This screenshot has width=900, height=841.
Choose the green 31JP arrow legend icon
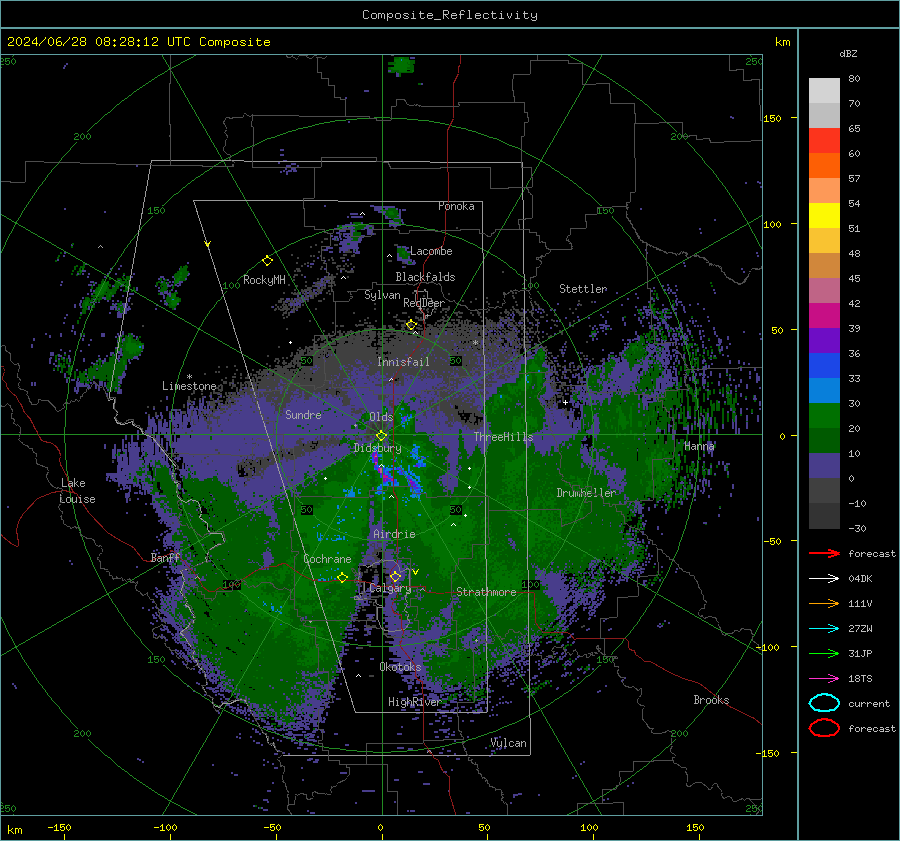coord(824,653)
